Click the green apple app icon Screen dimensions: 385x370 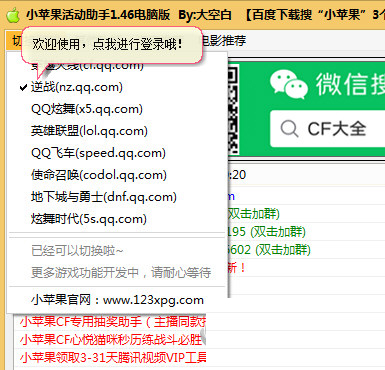click(x=13, y=15)
